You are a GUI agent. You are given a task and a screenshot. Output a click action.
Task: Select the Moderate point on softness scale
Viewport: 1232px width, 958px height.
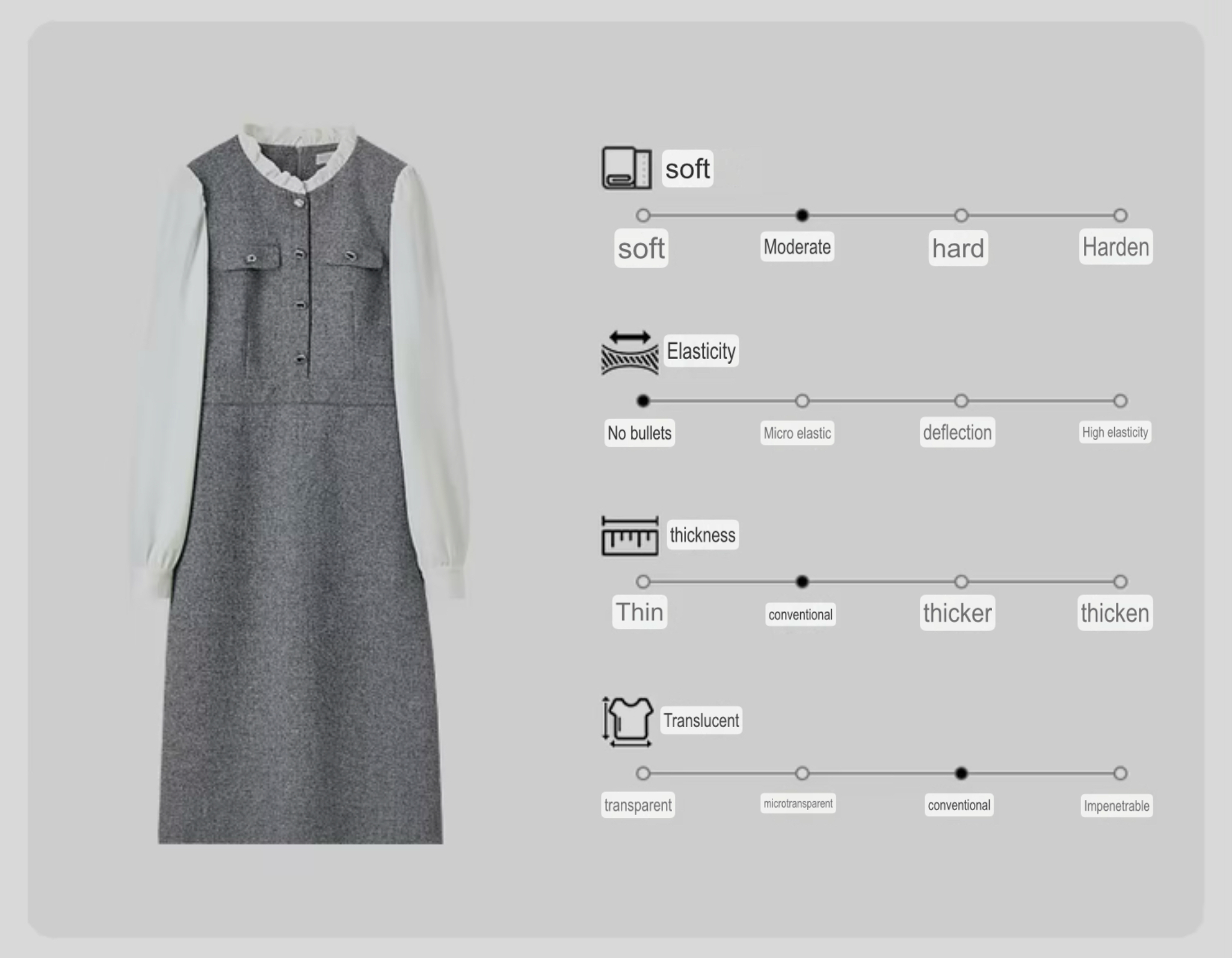(802, 215)
